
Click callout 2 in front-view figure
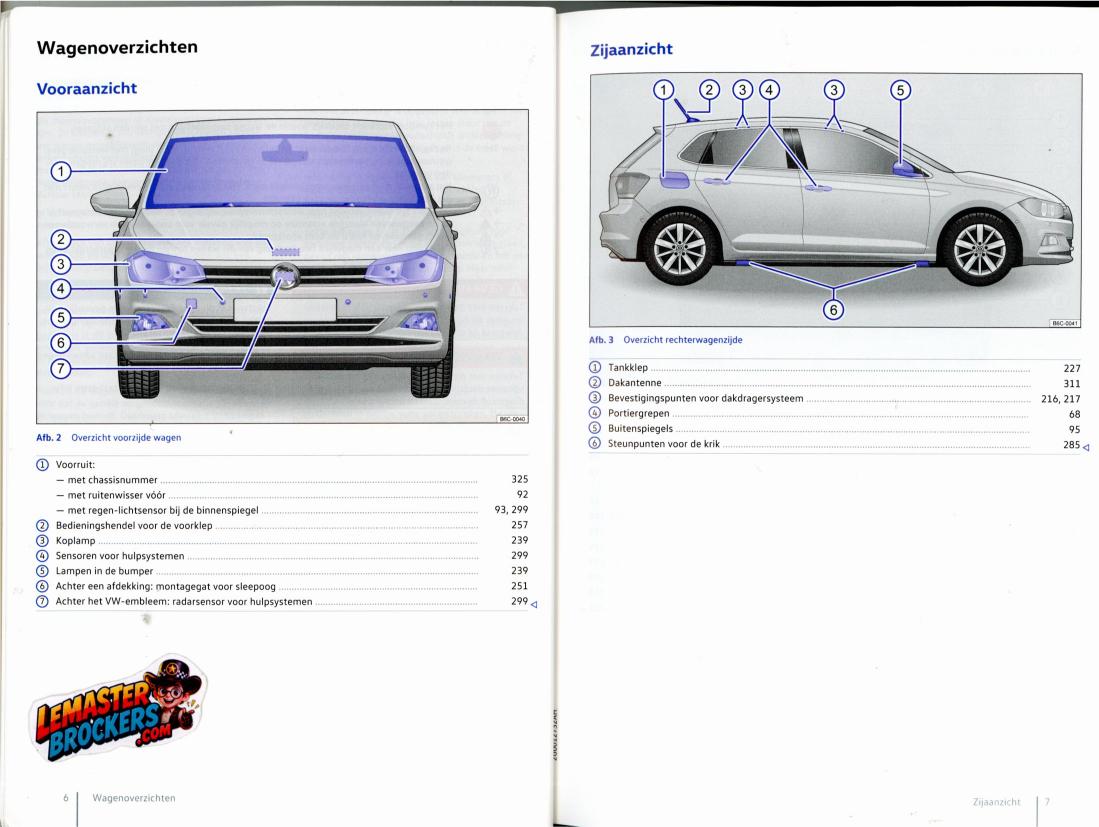click(61, 240)
